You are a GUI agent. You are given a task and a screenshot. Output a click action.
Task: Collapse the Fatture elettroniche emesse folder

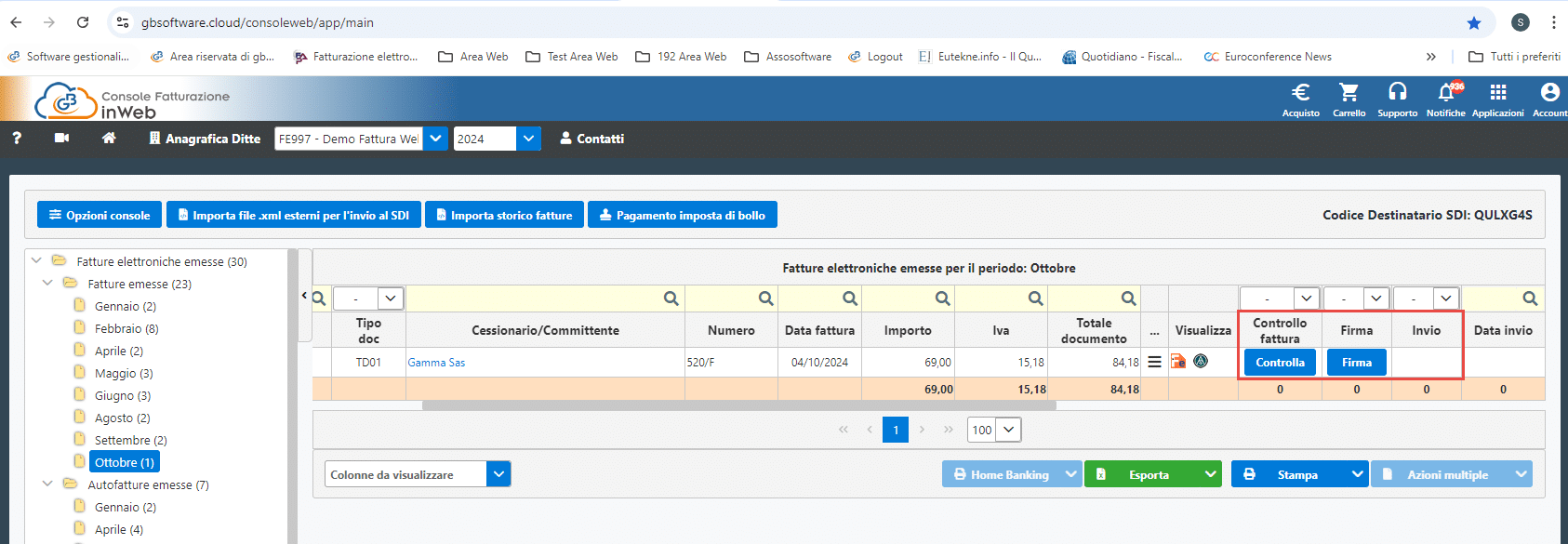click(36, 261)
